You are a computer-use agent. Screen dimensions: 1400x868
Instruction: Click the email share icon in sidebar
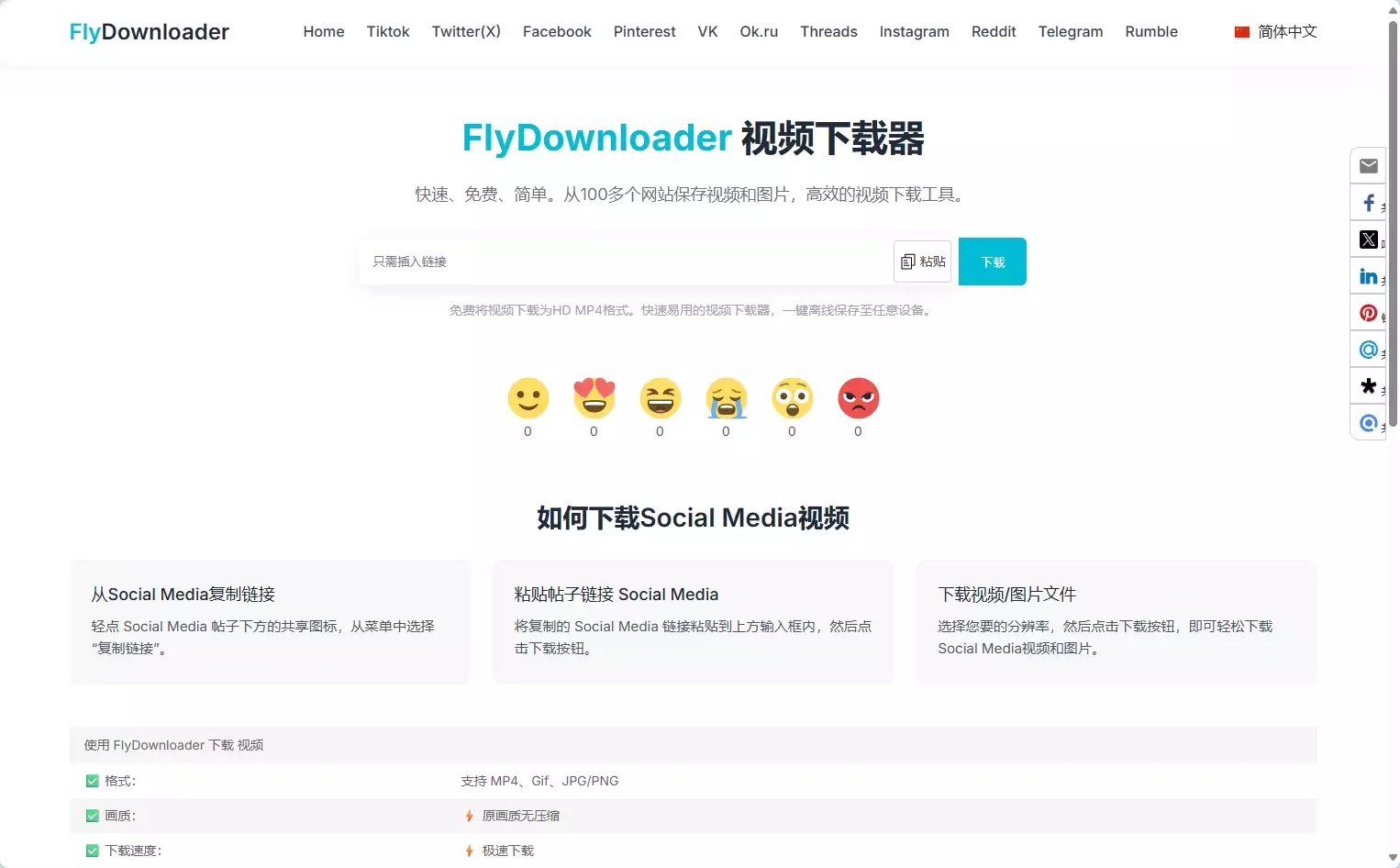[1368, 166]
